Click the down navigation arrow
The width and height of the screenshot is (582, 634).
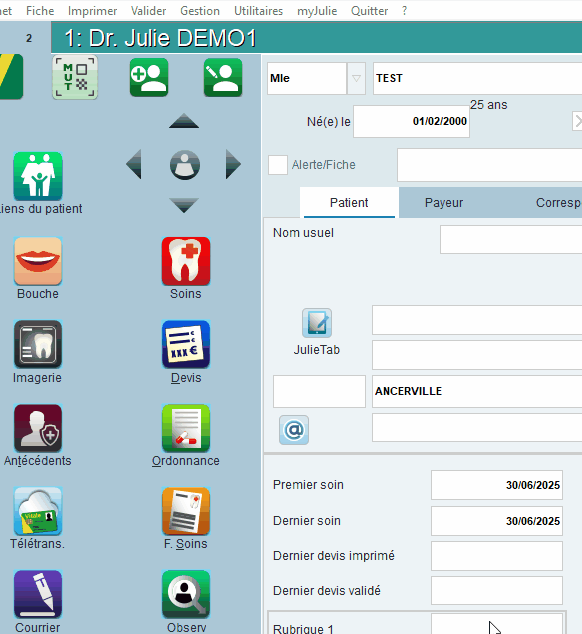184,205
